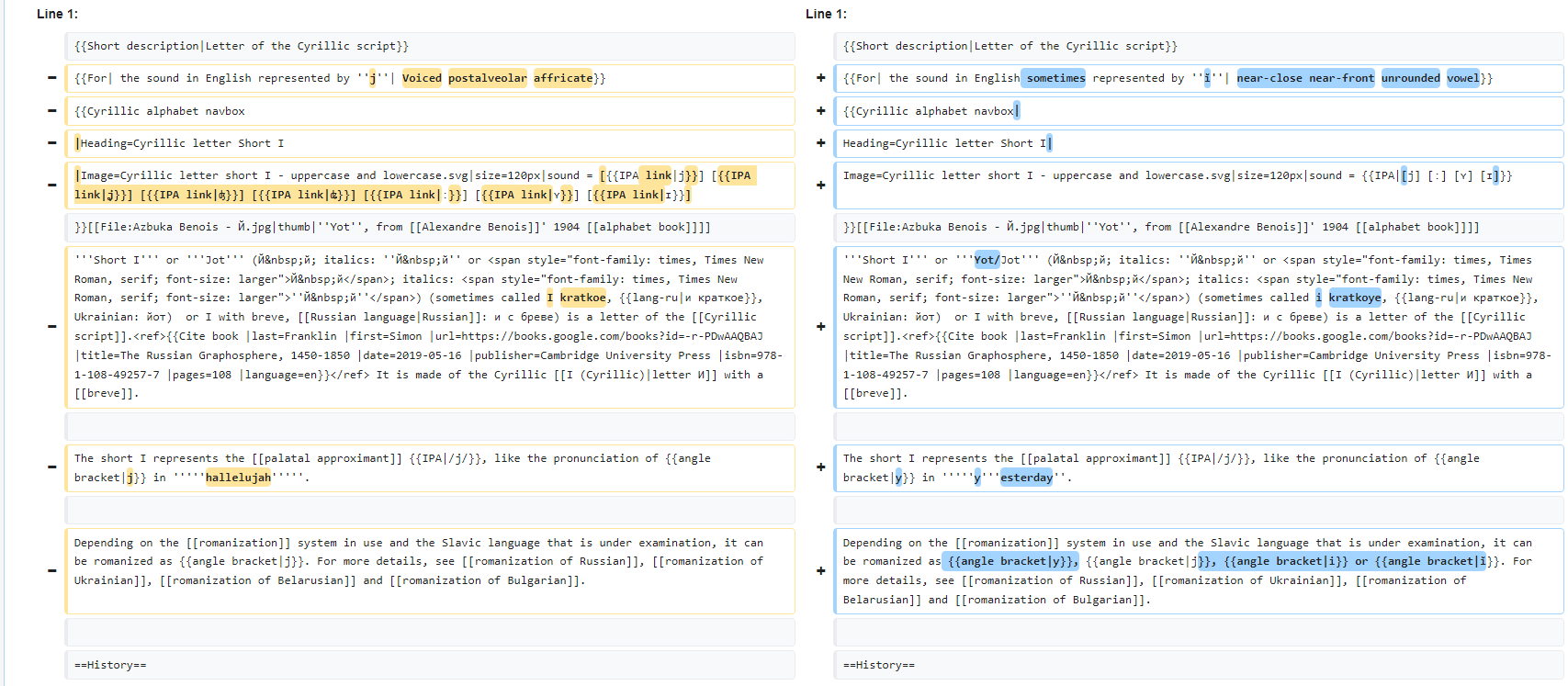Click '[[romanization of Bulgarian]]' in new revision paragraph
This screenshot has width=1568, height=686.
[x=1049, y=600]
